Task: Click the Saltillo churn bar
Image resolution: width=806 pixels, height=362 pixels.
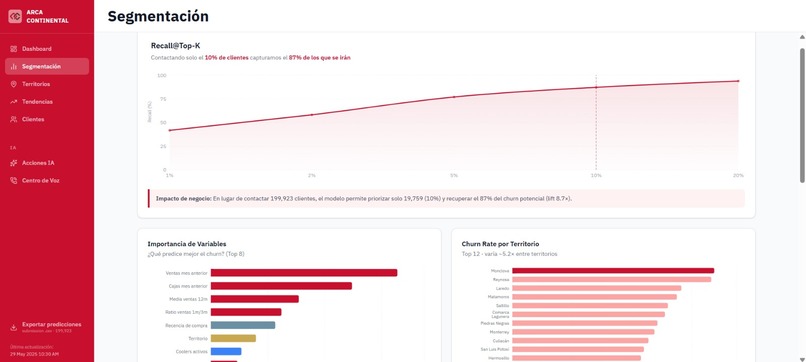Action: (590, 305)
